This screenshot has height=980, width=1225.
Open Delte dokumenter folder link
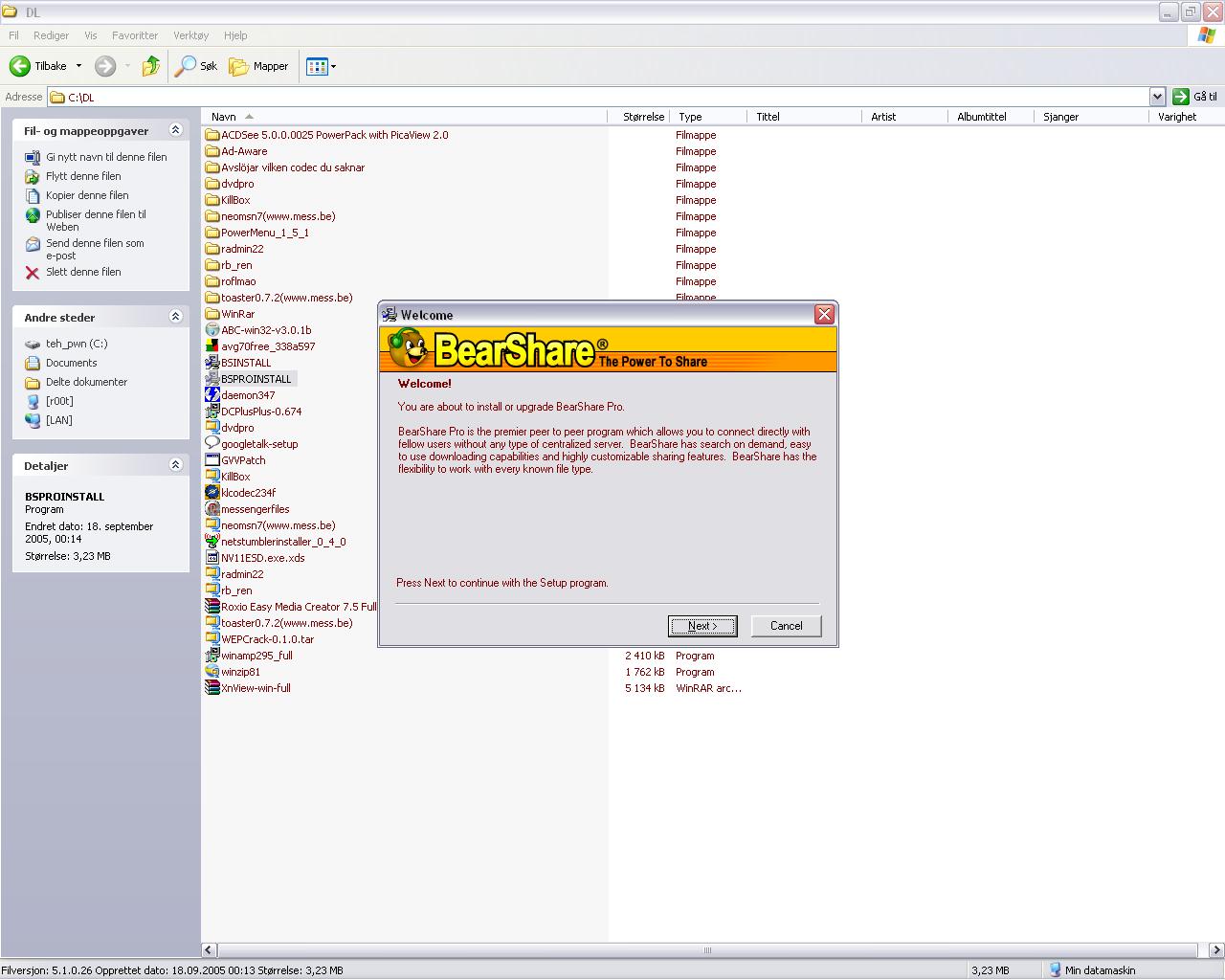coord(86,382)
